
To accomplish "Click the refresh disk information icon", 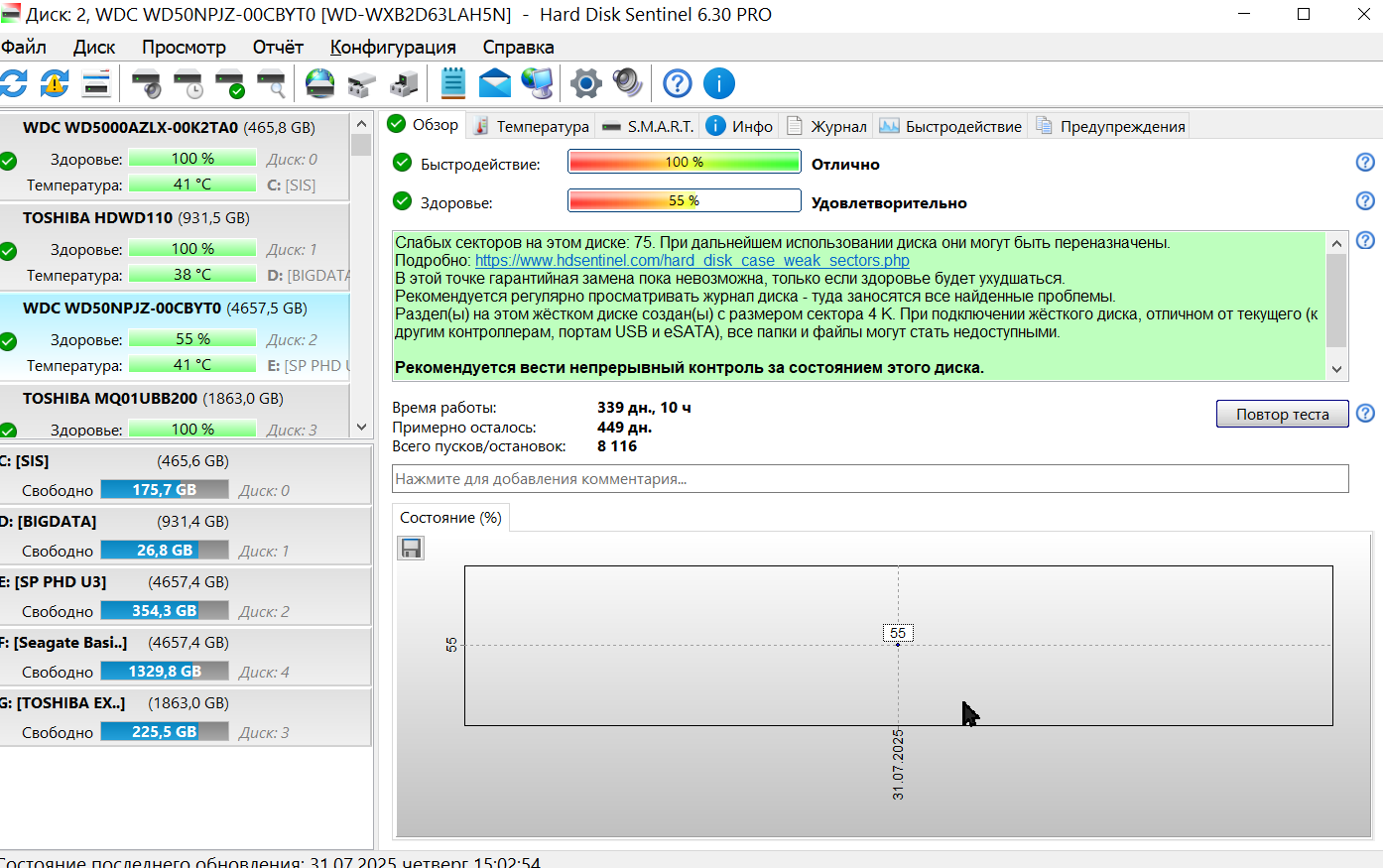I will pos(13,83).
